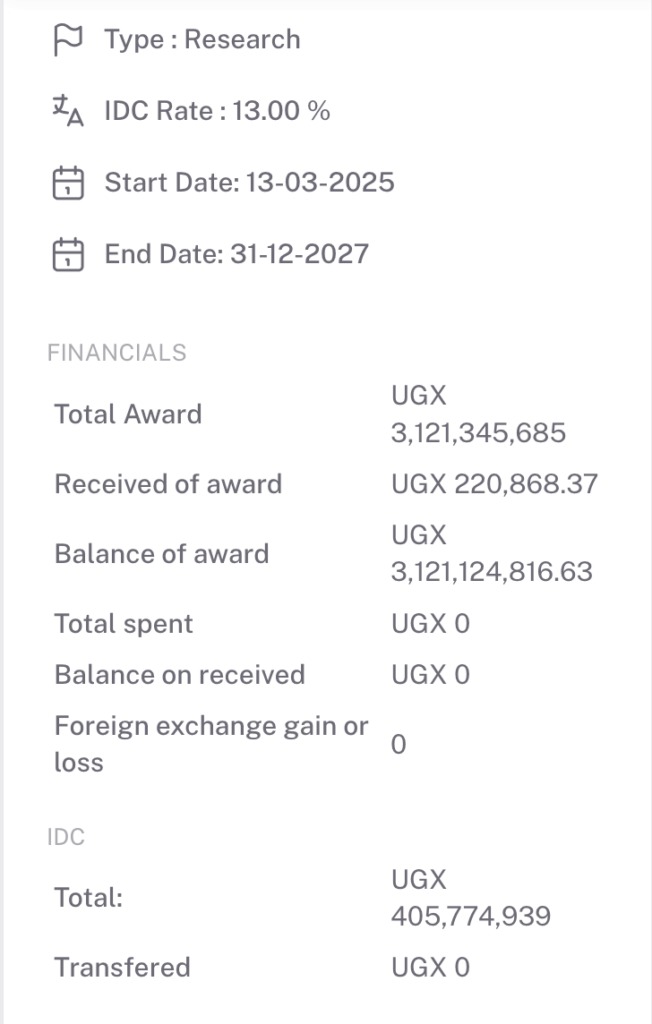Select the UGX 220,868.37 received value
Image resolution: width=652 pixels, height=1024 pixels.
tap(495, 484)
